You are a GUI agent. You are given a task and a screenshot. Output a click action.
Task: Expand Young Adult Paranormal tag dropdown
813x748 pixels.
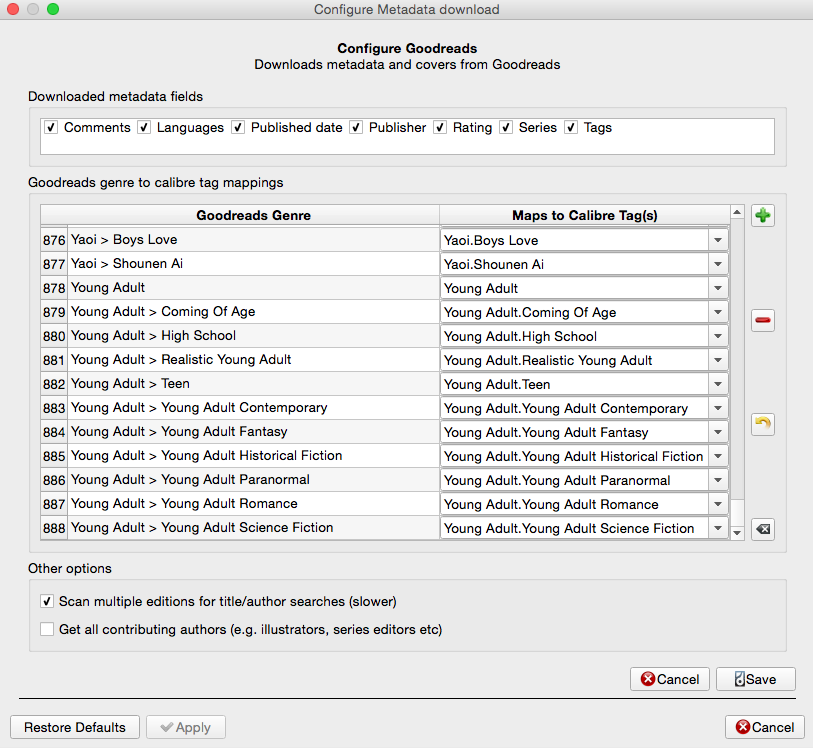(718, 480)
